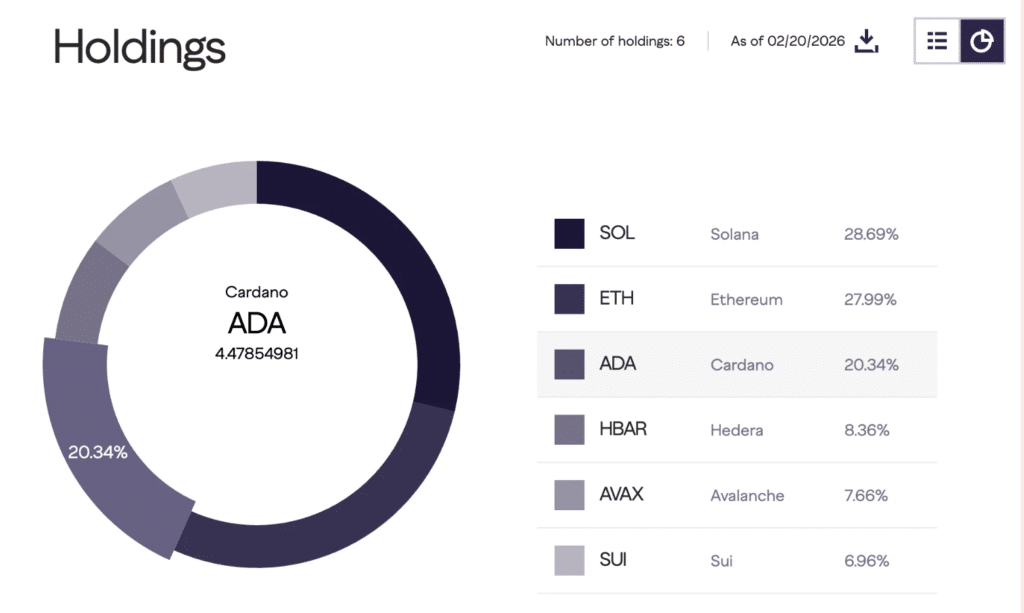Click the SUI color swatch in legend
This screenshot has width=1024, height=613.
pos(568,560)
